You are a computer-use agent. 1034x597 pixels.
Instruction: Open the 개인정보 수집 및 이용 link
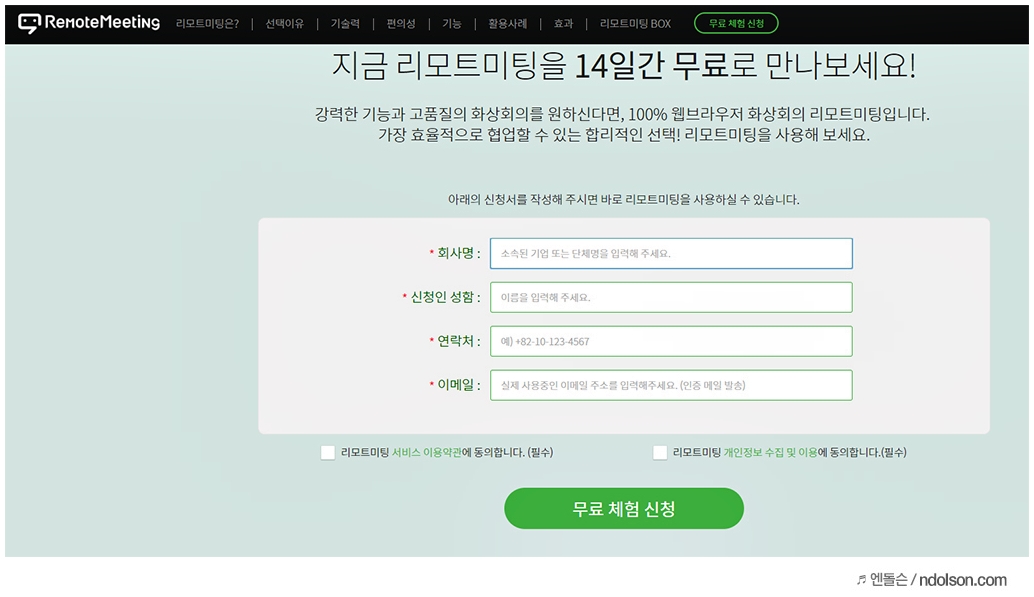(770, 453)
